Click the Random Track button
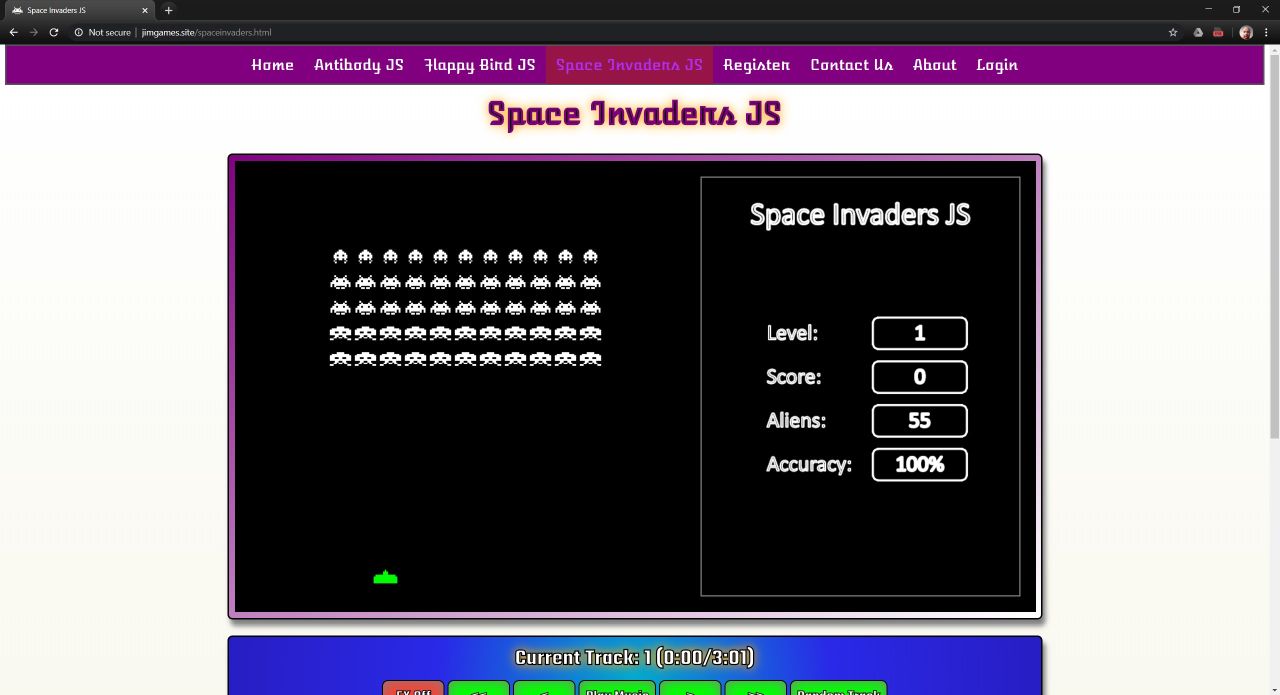Image resolution: width=1280 pixels, height=695 pixels. (x=838, y=688)
